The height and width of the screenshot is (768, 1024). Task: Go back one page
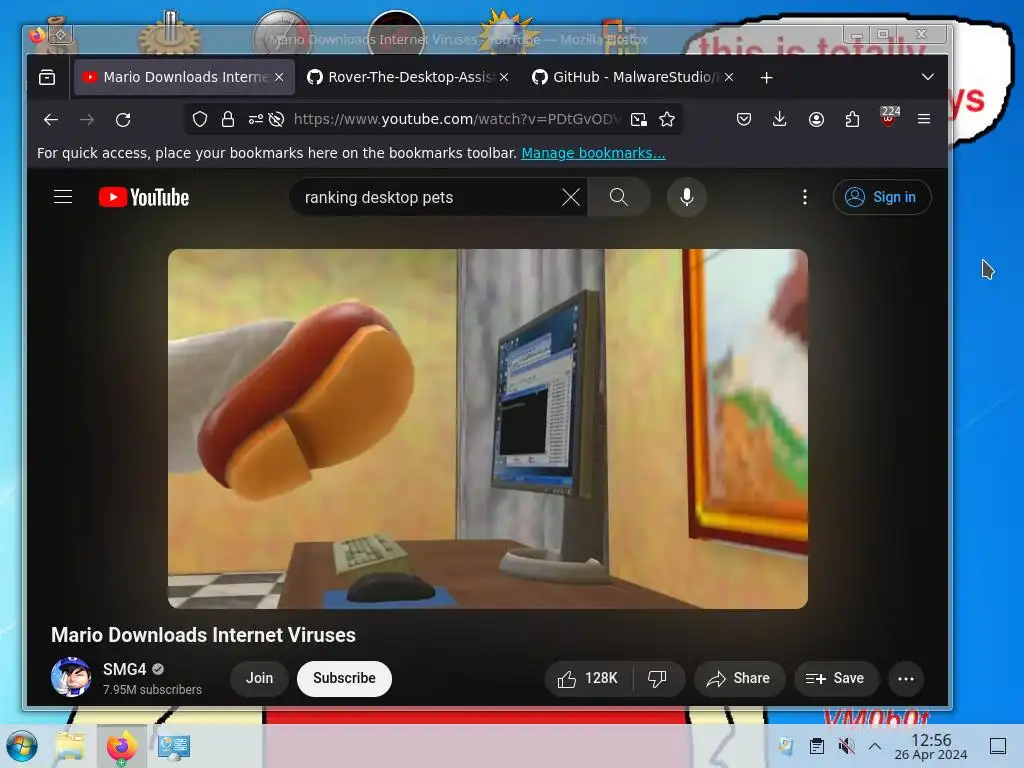[x=51, y=120]
